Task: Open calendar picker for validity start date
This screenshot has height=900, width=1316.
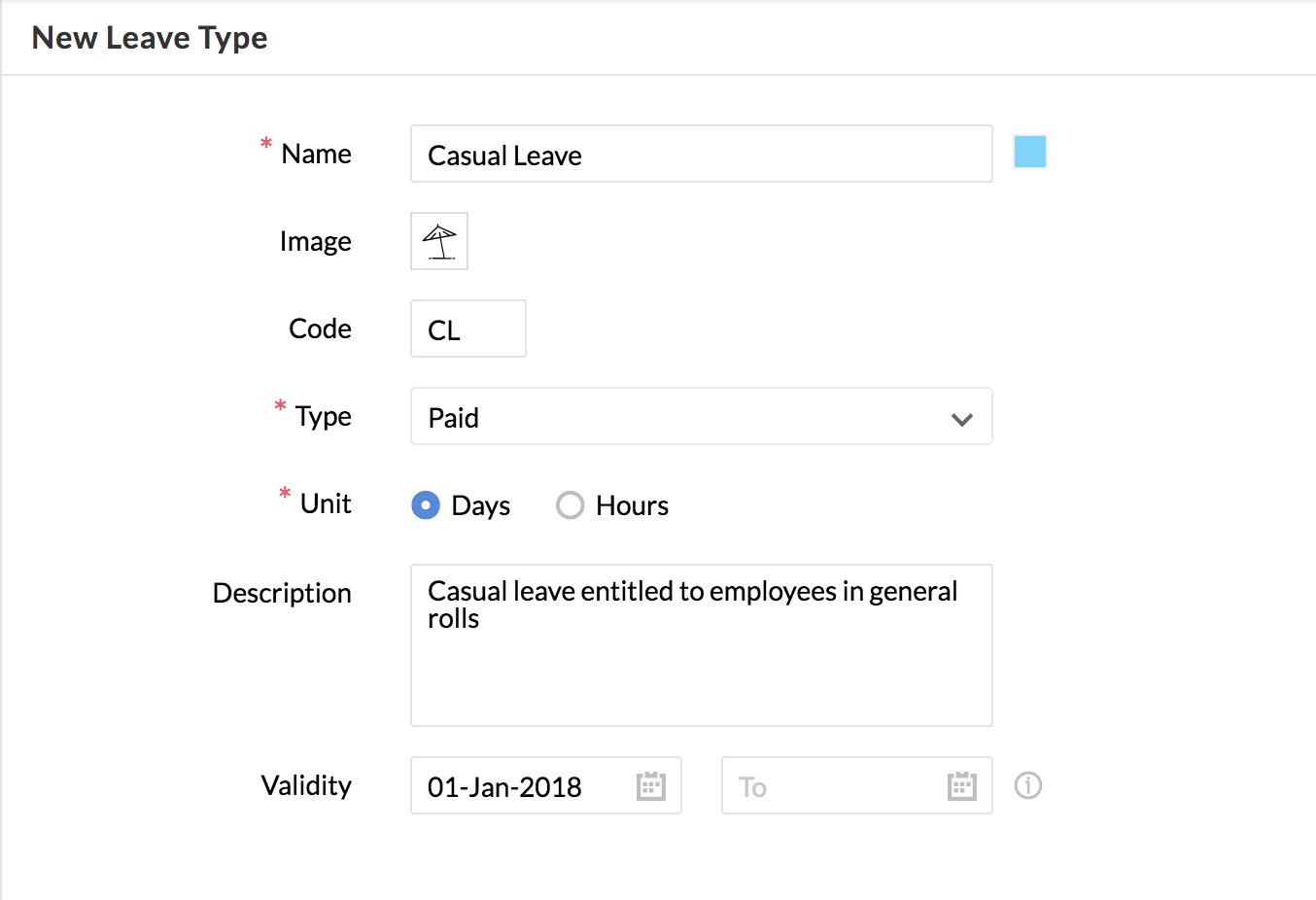Action: [650, 786]
